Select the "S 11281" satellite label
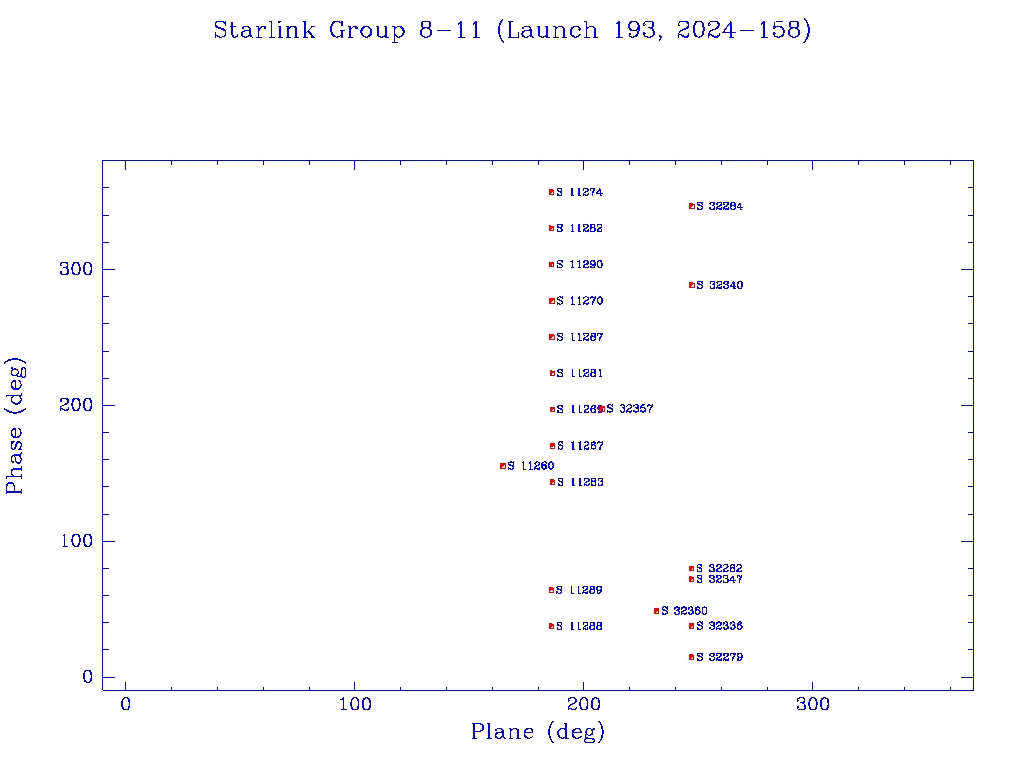Image resolution: width=1024 pixels, height=768 pixels. click(579, 374)
